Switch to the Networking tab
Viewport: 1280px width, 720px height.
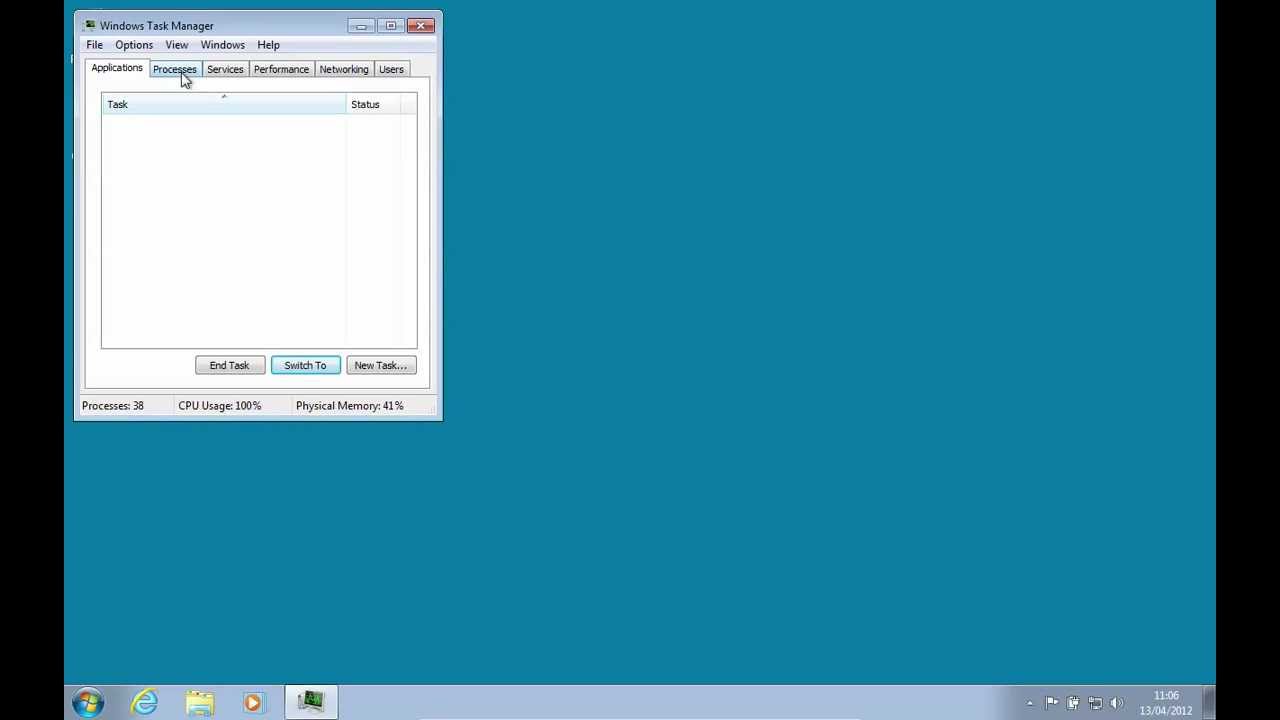click(344, 69)
